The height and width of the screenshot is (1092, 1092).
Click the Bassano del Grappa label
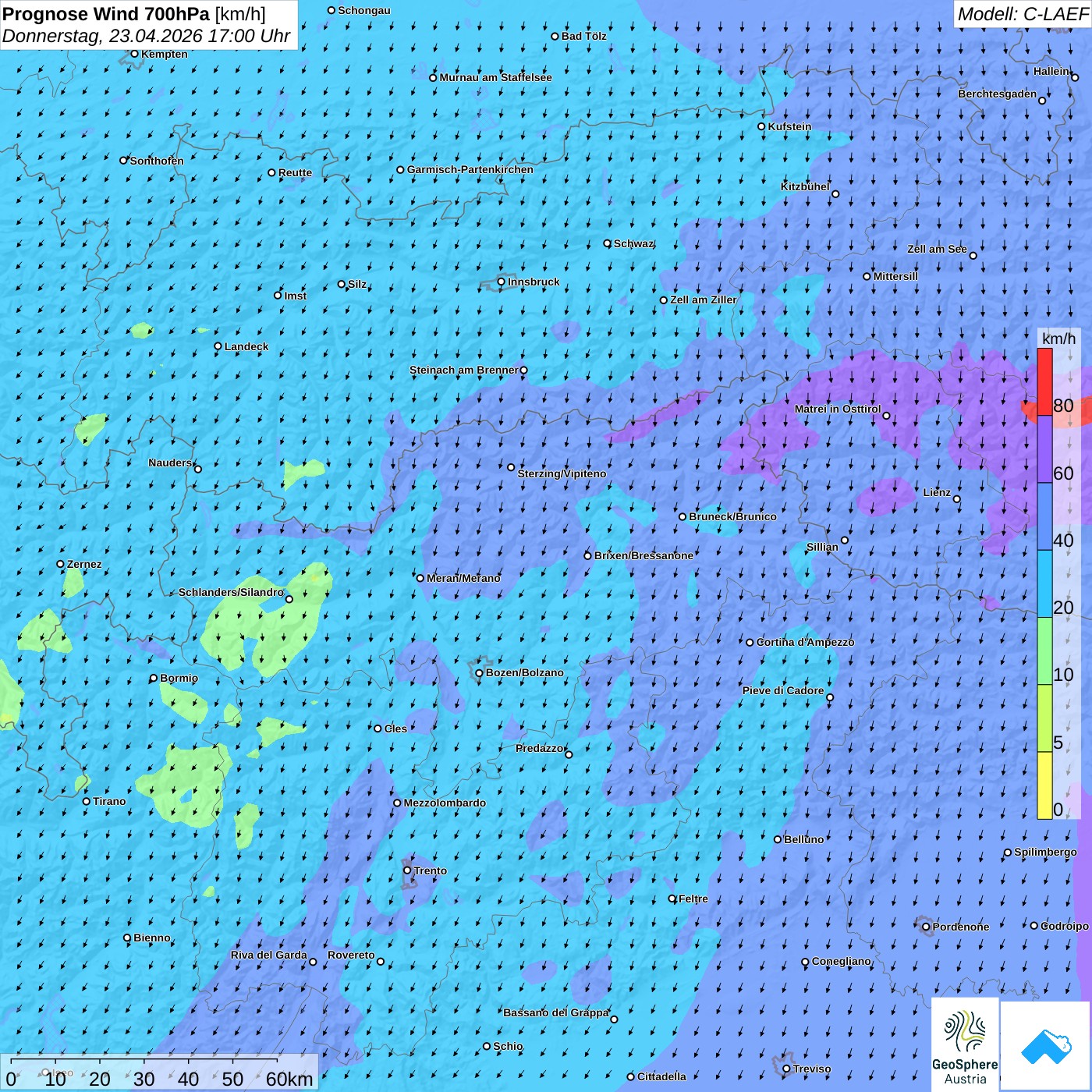pos(556,1012)
